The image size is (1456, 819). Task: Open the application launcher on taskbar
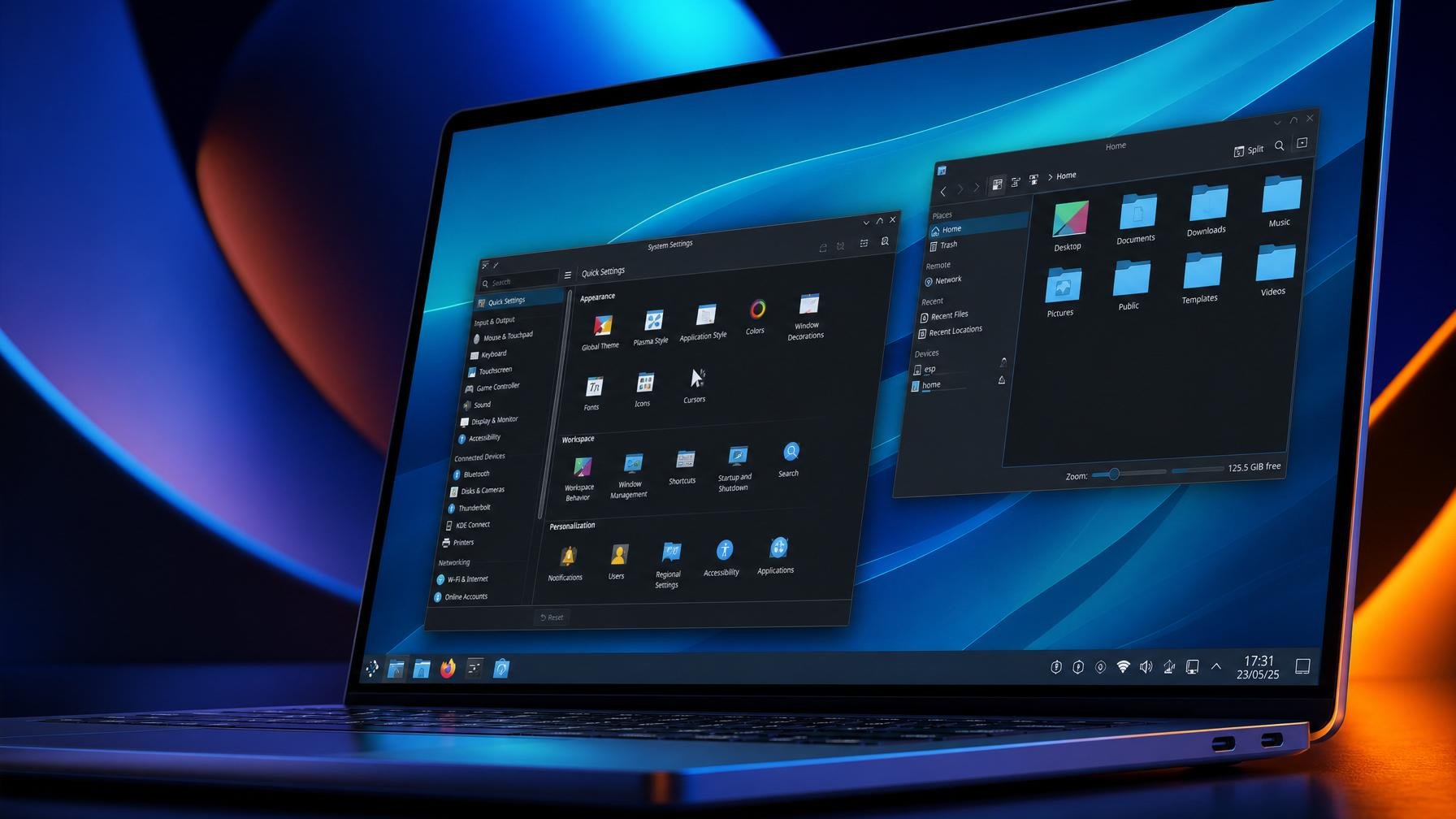371,668
